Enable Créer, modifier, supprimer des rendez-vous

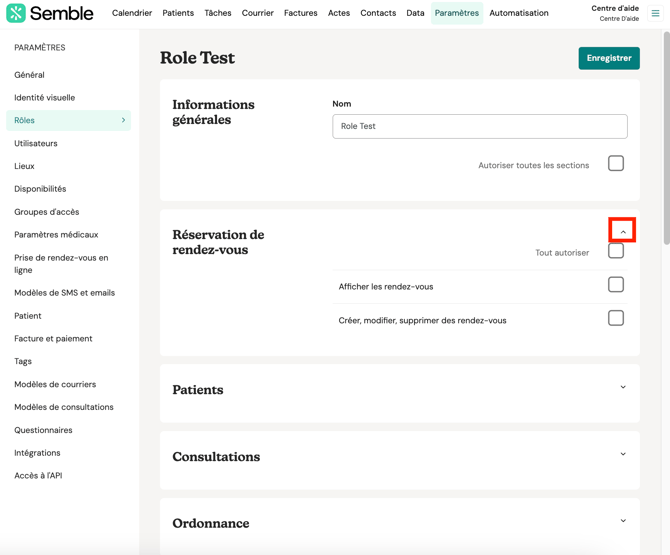pyautogui.click(x=616, y=318)
